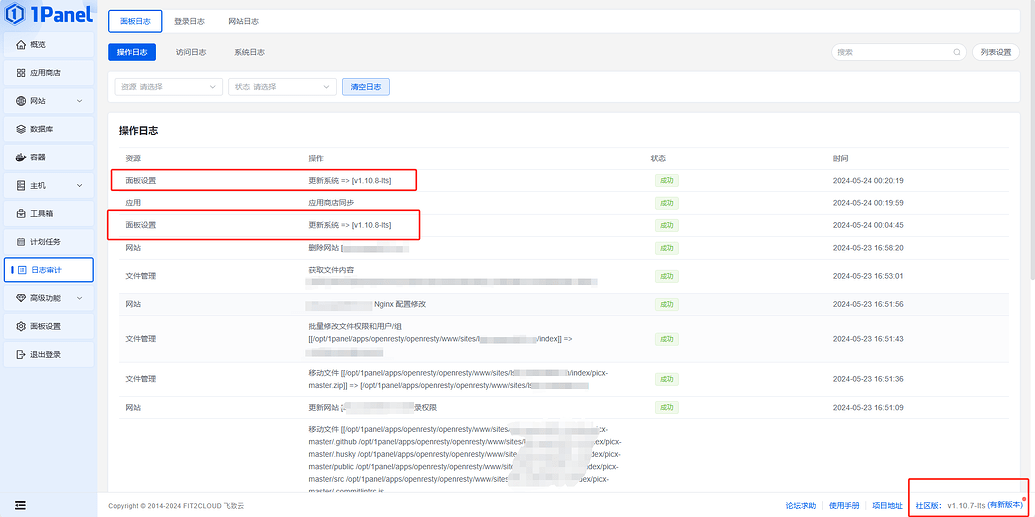Click the 清空日志 button
The height and width of the screenshot is (517, 1035).
click(366, 86)
